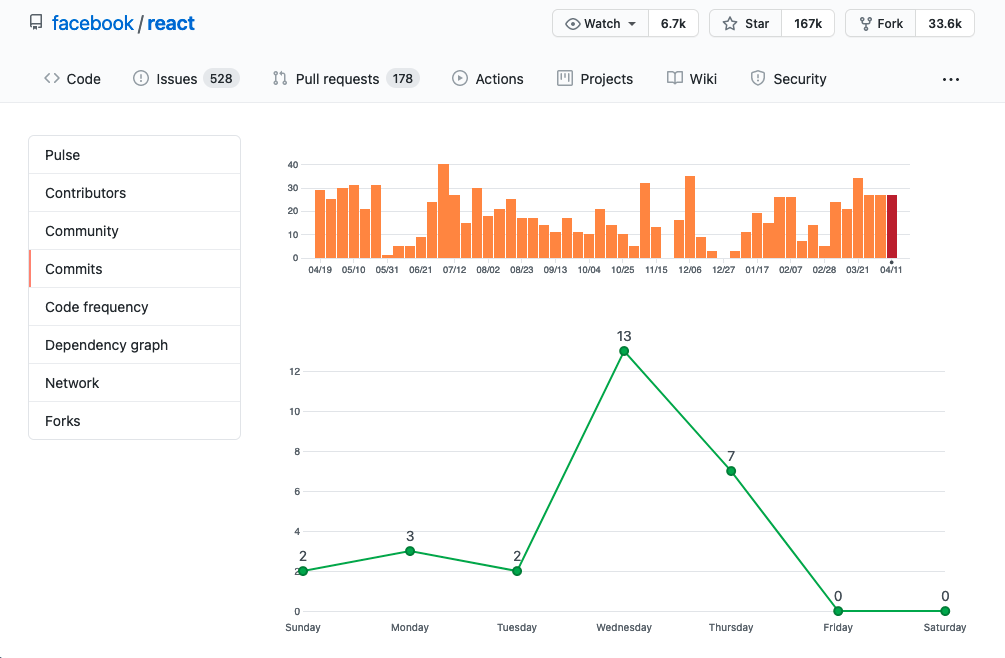The image size is (1005, 658).
Task: Click the 04/19 axis date label
Action: [320, 270]
